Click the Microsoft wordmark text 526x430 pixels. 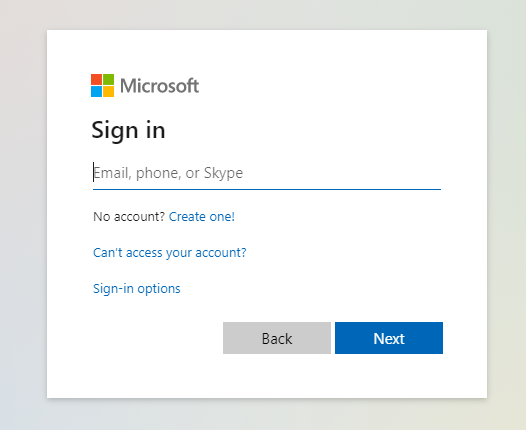tap(159, 86)
